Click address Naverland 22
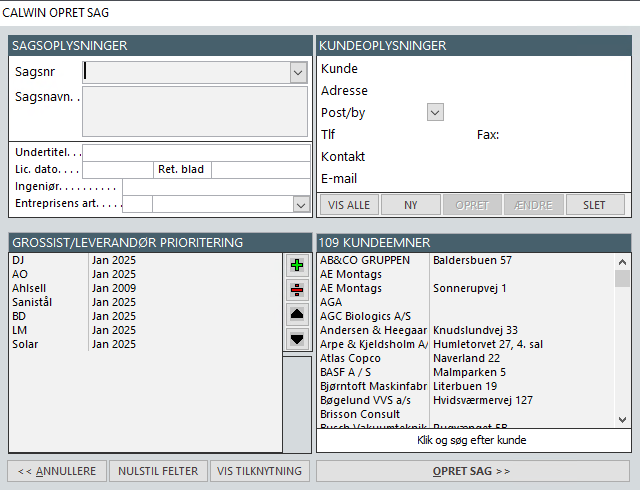 pos(467,358)
